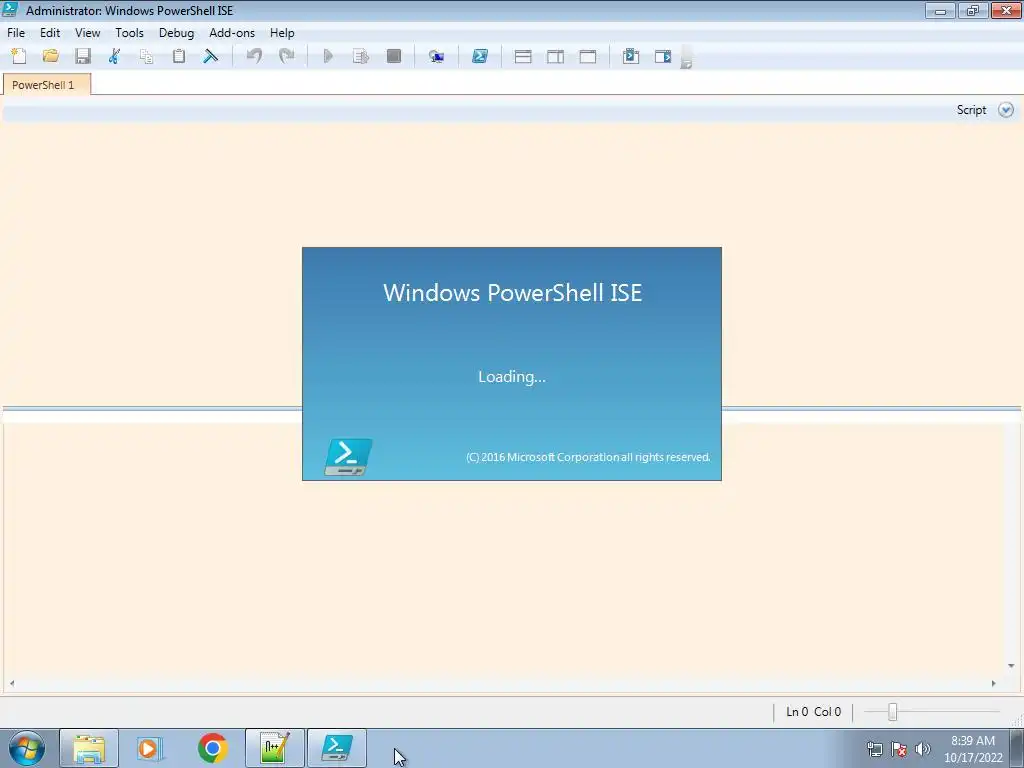
Task: Paste using the clipboard icon
Action: pos(178,56)
